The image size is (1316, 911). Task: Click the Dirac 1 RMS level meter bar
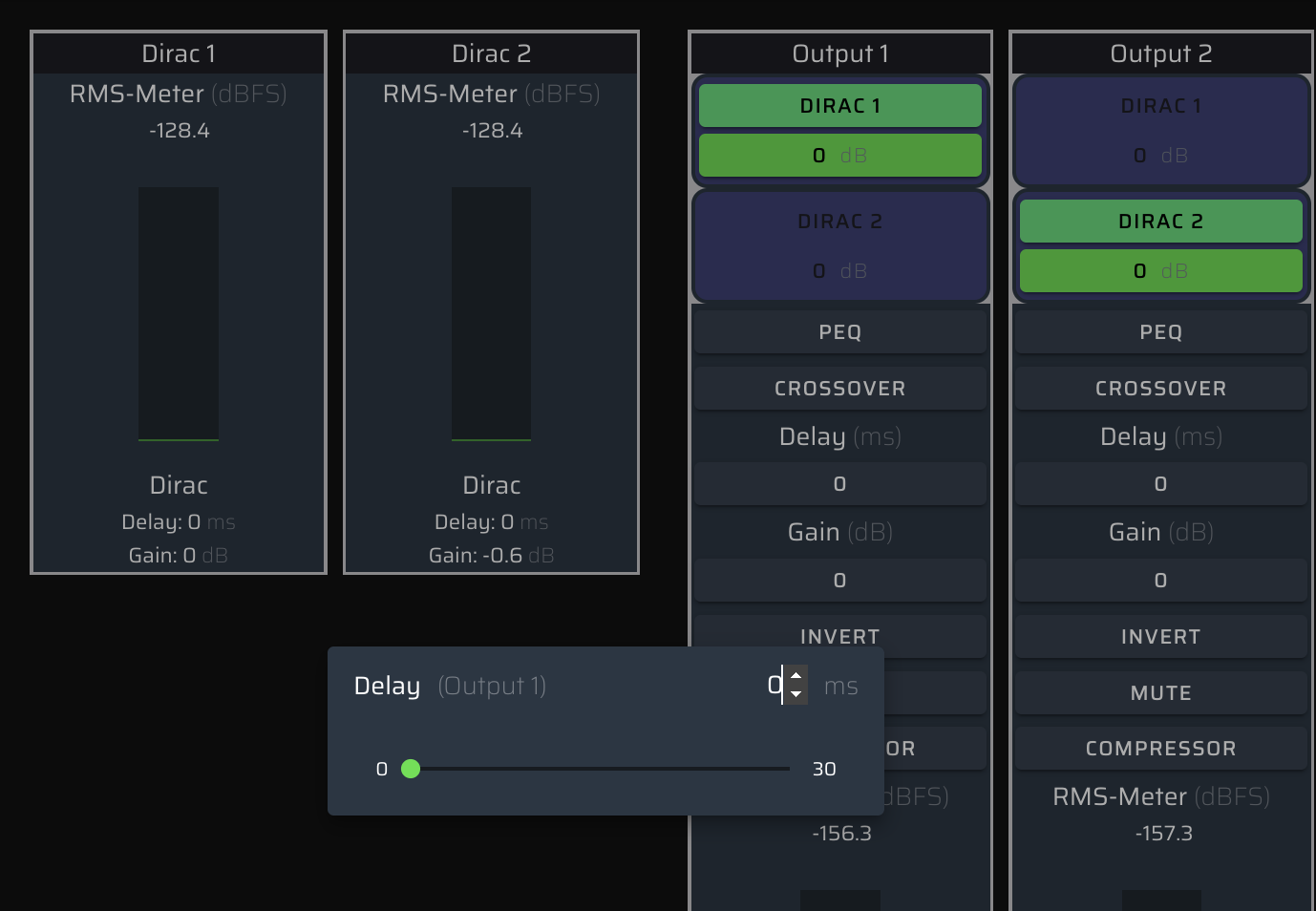(x=179, y=314)
